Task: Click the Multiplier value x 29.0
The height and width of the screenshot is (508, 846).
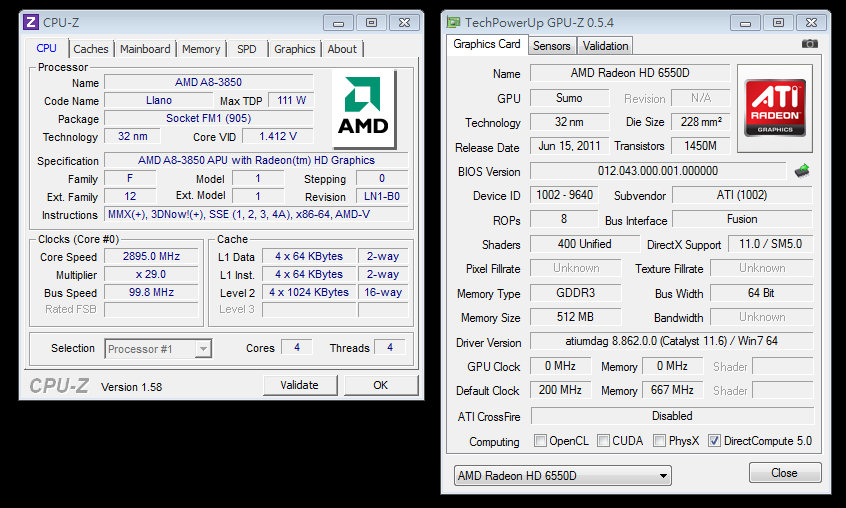Action: point(151,274)
